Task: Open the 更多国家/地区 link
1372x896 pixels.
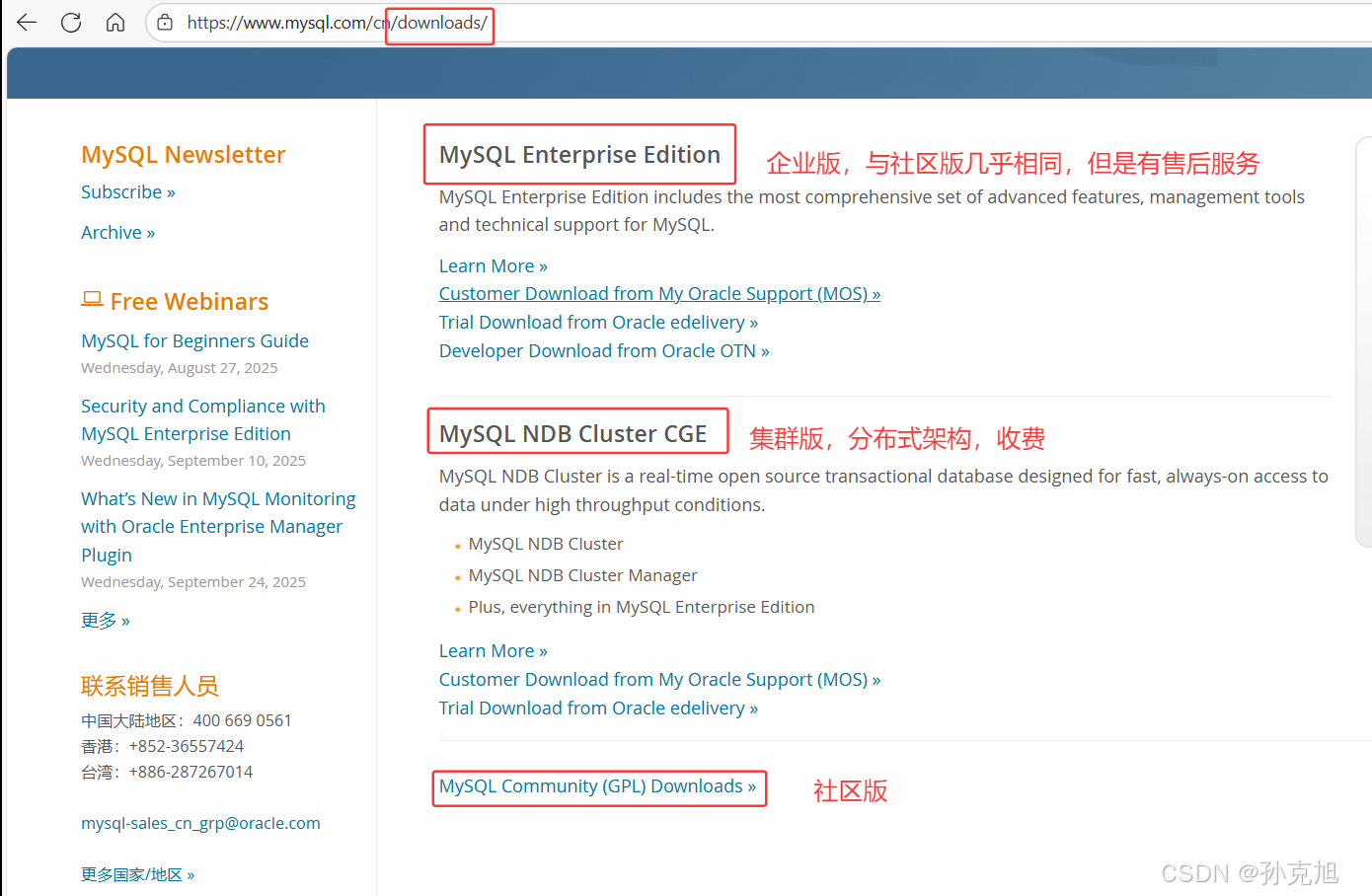Action: 137,874
